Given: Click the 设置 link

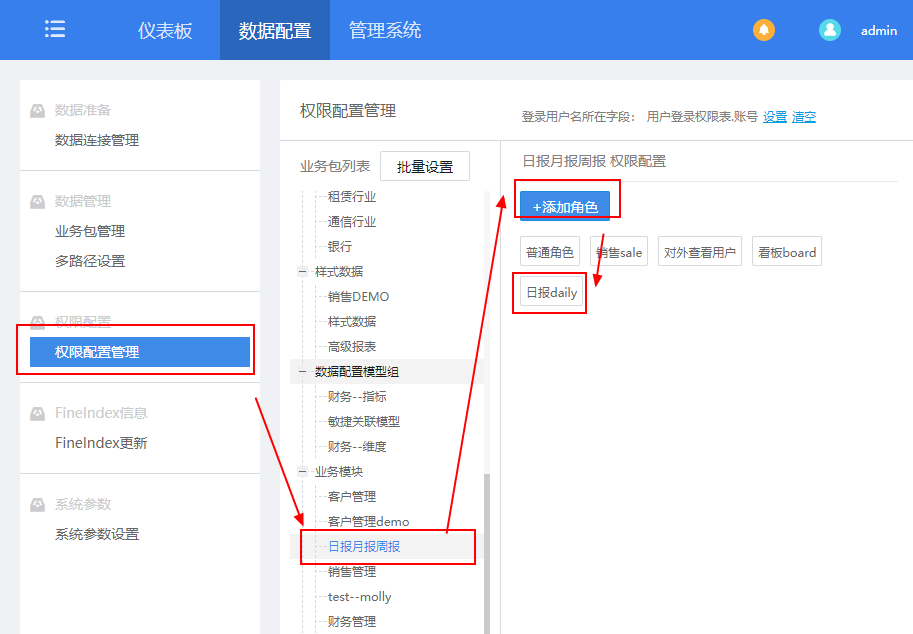Looking at the screenshot, I should coord(773,117).
